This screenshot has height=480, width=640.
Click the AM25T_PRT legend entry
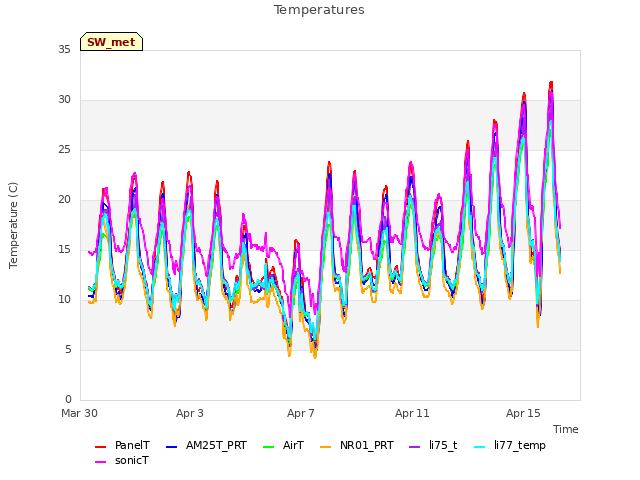pyautogui.click(x=206, y=445)
